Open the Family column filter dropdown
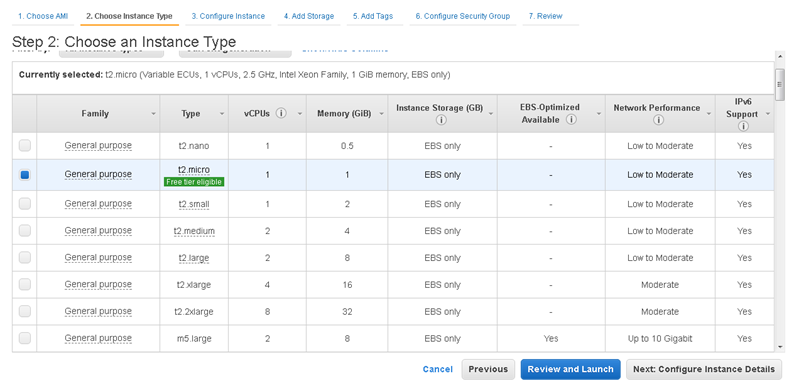Screen dimensions: 794x391 click(153, 114)
